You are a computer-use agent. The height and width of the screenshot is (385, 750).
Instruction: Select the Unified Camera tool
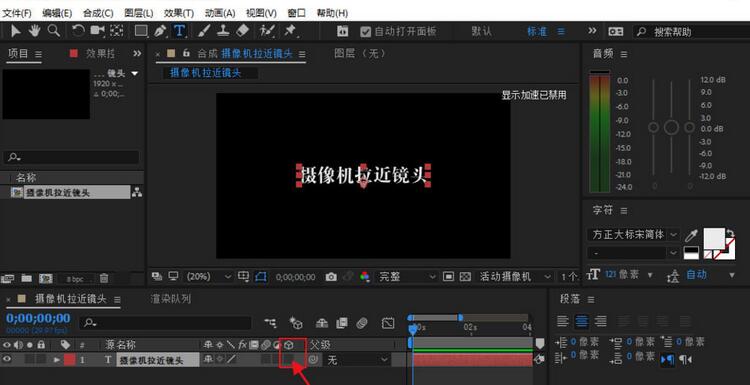coord(98,31)
